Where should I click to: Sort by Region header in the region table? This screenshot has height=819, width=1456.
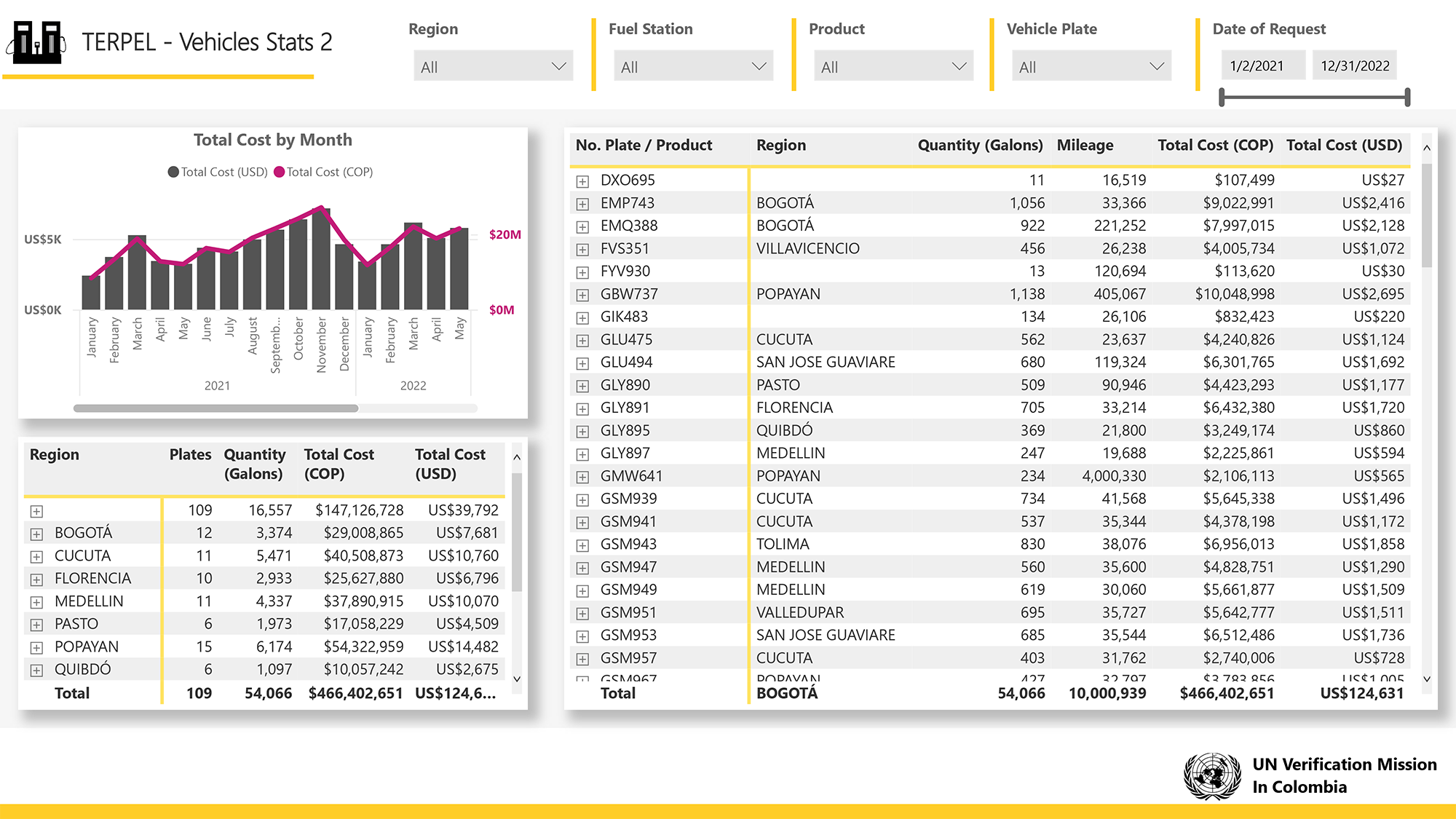click(54, 454)
